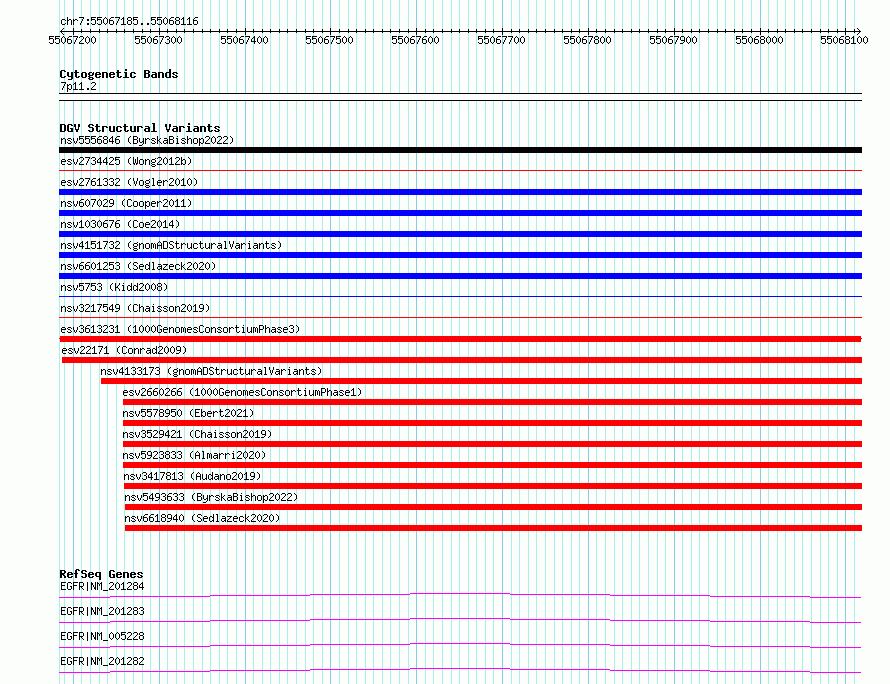
Task: Click esv3613231 (1000GenomesConsortiumPhase3) label
Action: coord(180,329)
